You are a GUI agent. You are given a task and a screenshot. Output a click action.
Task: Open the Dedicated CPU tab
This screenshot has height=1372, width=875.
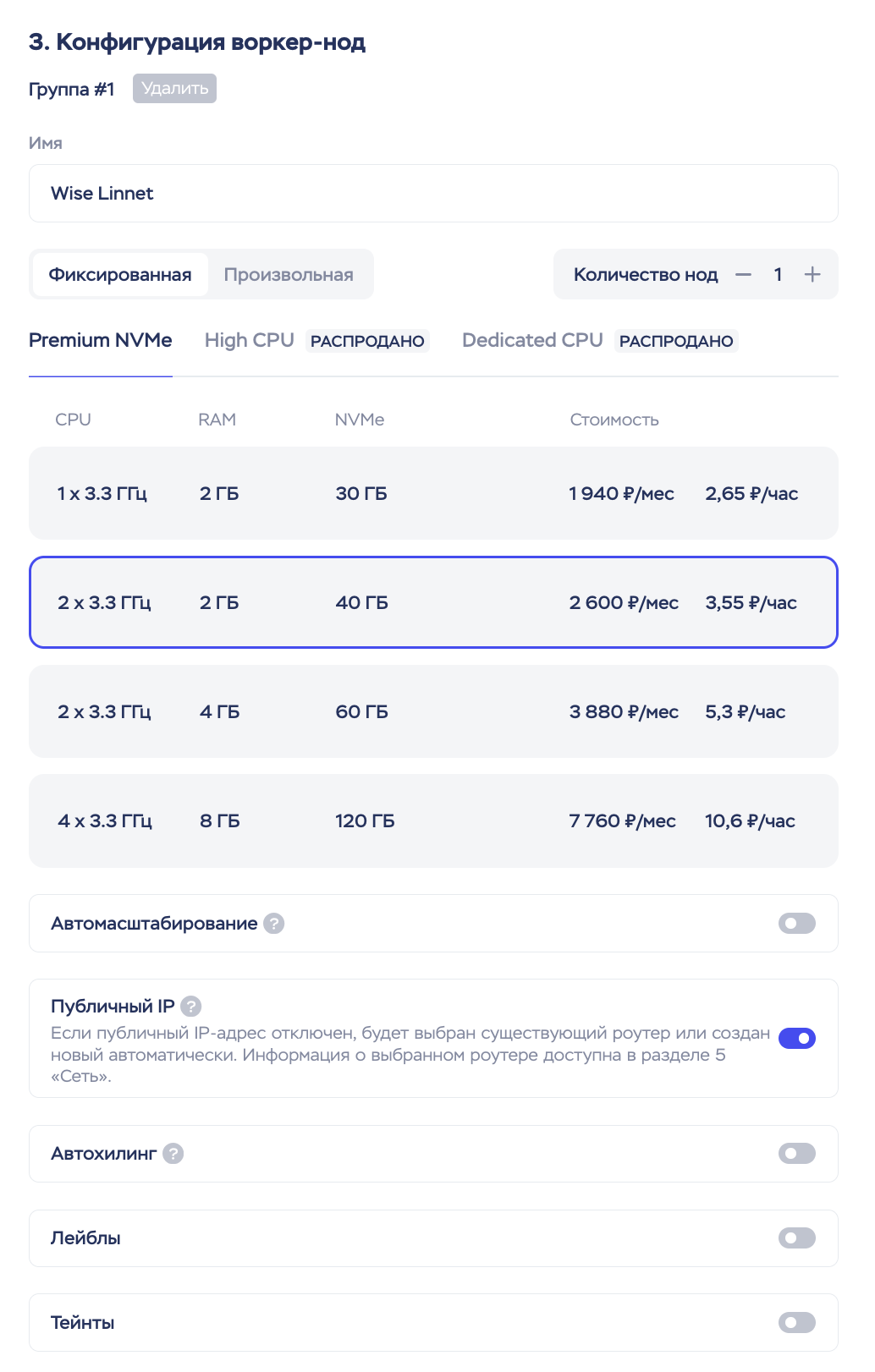[x=532, y=340]
